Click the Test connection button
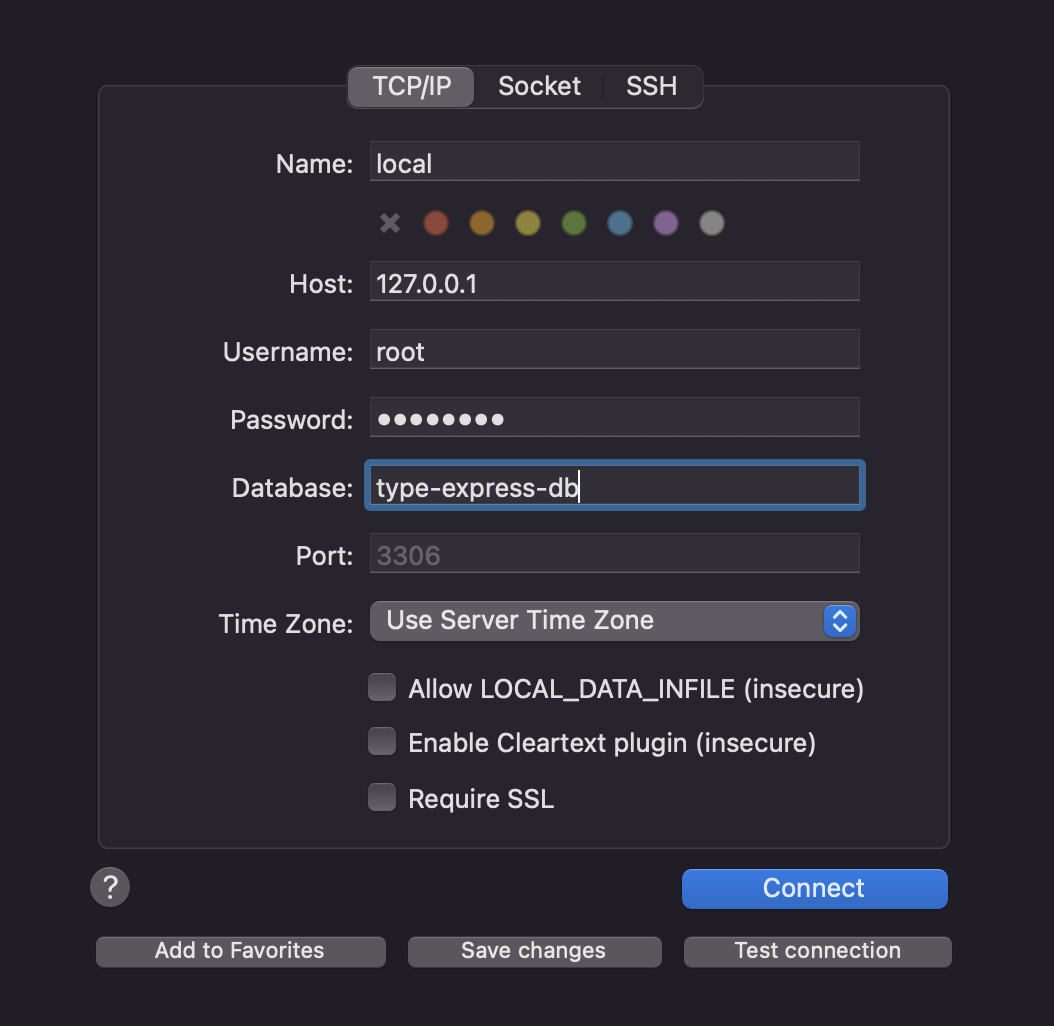The width and height of the screenshot is (1054, 1026). point(817,951)
